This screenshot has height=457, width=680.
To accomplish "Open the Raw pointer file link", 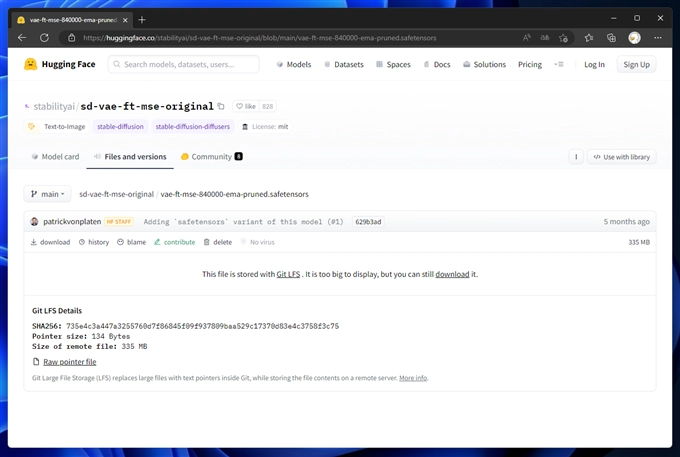I will tap(69, 362).
